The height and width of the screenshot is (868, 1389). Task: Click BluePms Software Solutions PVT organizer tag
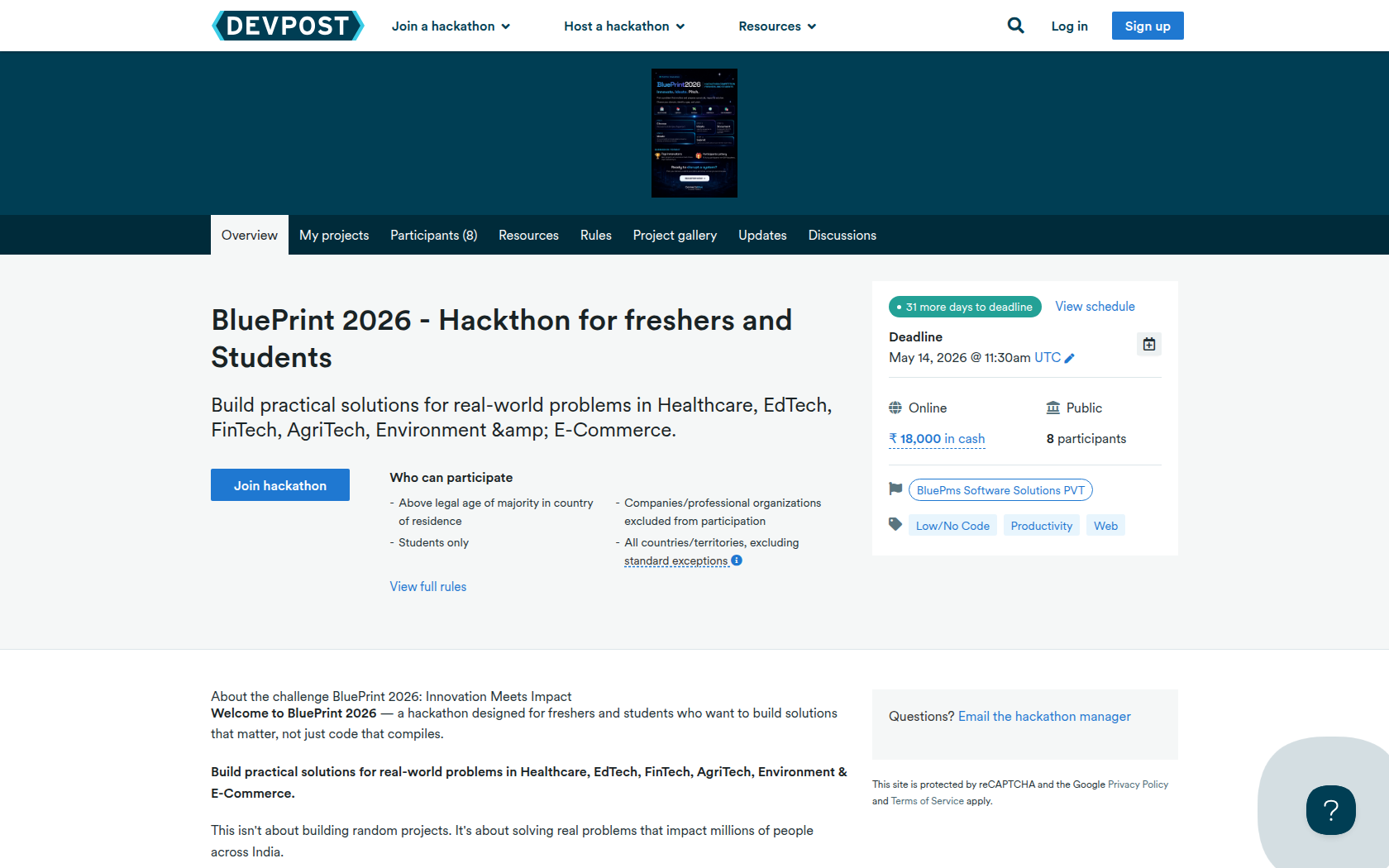(x=1000, y=490)
